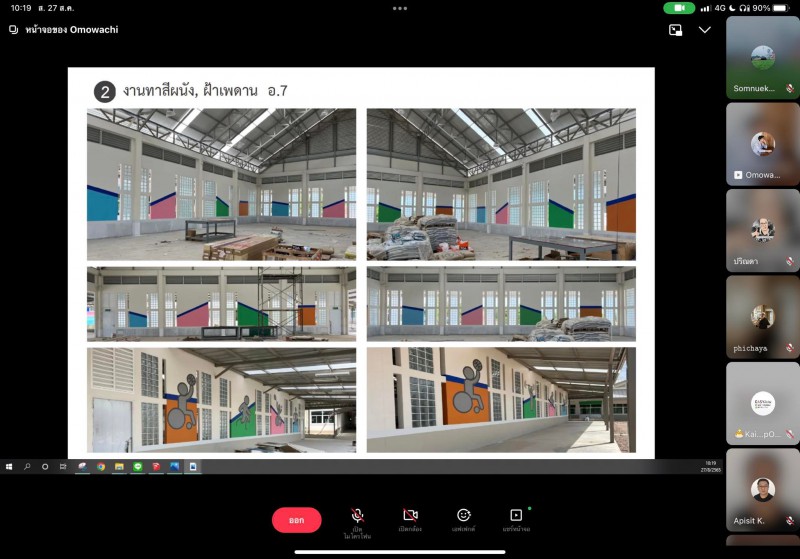Select Omowa participant video tile

pos(763,144)
